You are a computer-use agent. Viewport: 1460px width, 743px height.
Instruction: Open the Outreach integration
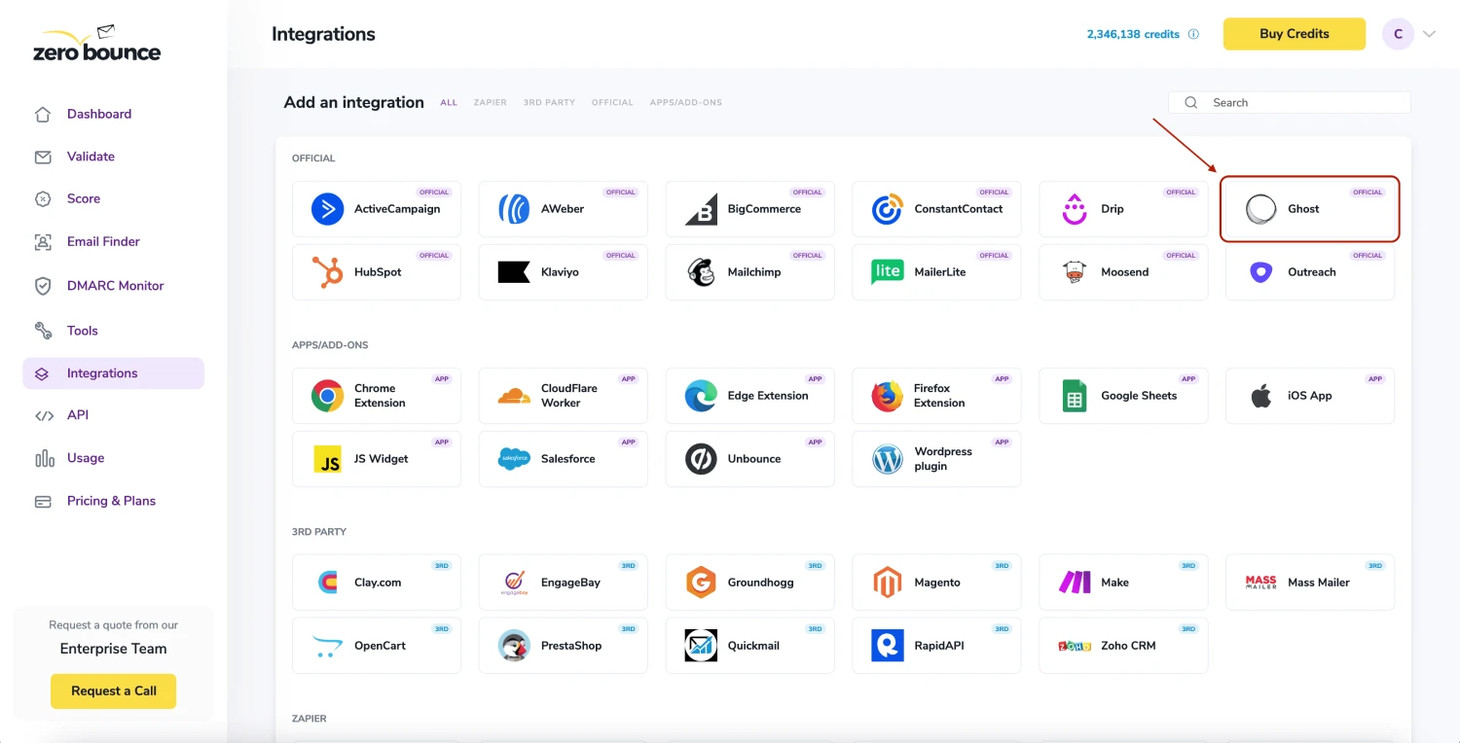(1309, 272)
